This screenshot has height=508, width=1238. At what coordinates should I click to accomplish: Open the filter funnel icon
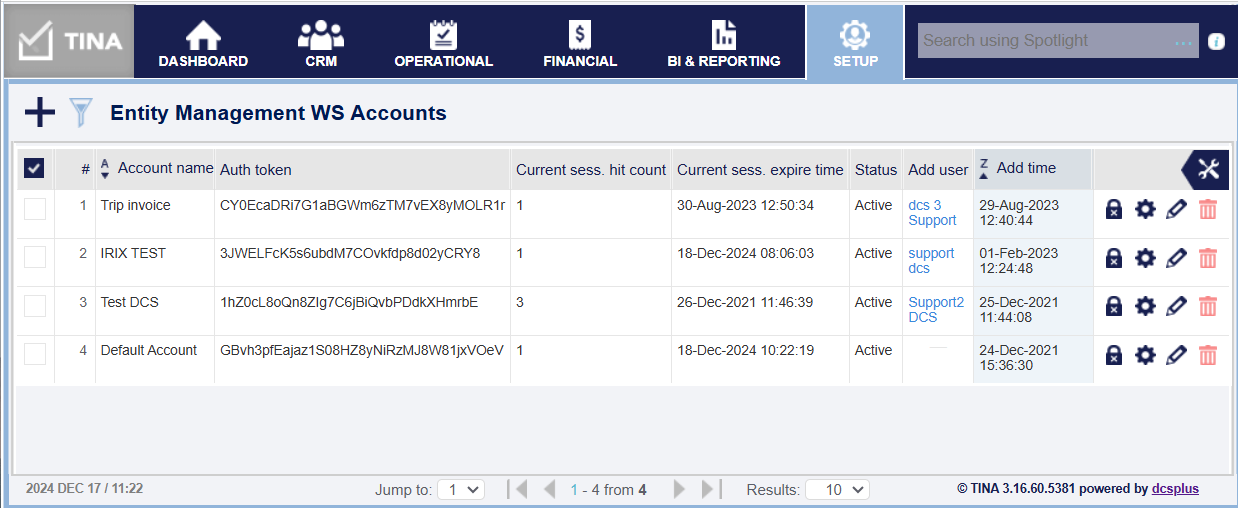(x=81, y=112)
